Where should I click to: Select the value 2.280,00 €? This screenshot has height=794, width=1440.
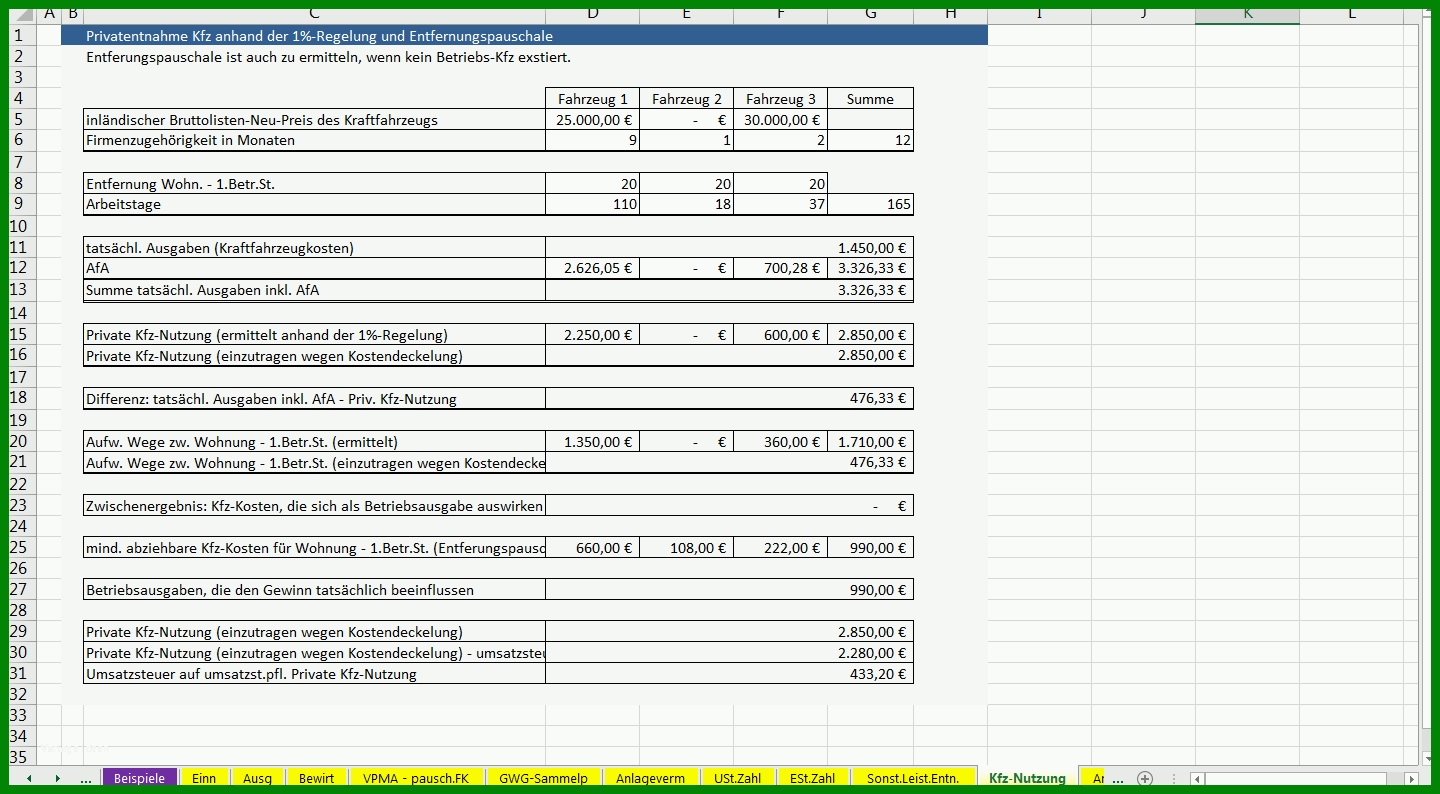729,653
